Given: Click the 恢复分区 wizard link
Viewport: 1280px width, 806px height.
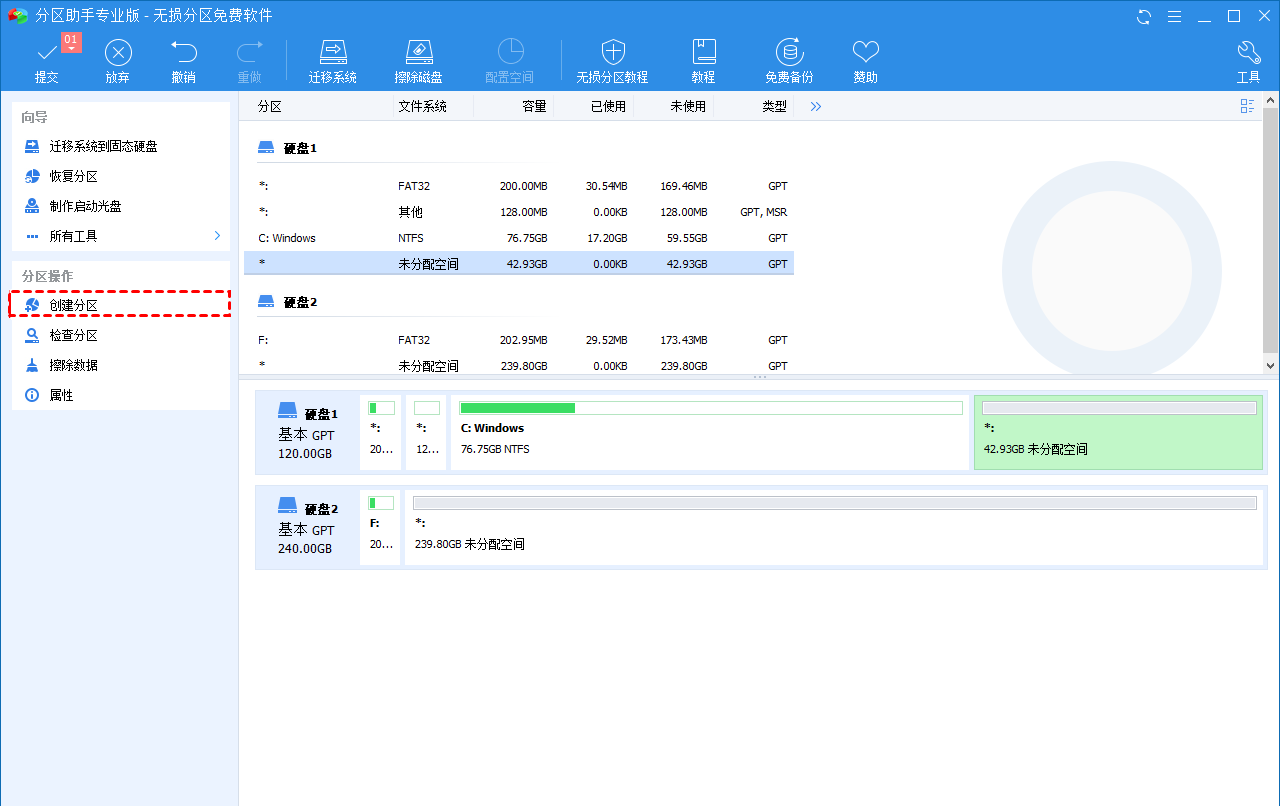Looking at the screenshot, I should click(x=74, y=176).
